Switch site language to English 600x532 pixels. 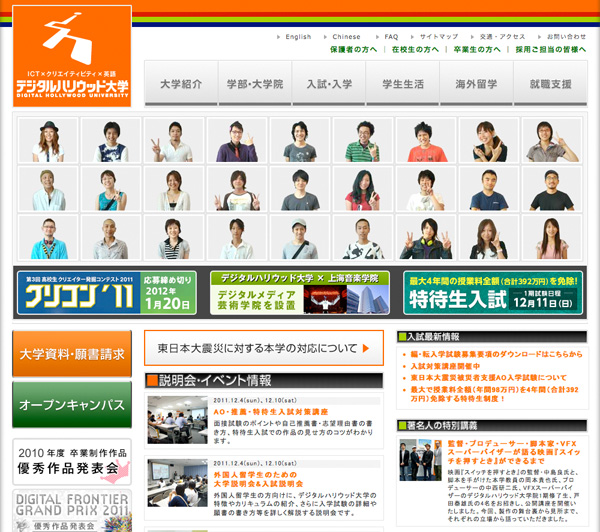pyautogui.click(x=297, y=36)
